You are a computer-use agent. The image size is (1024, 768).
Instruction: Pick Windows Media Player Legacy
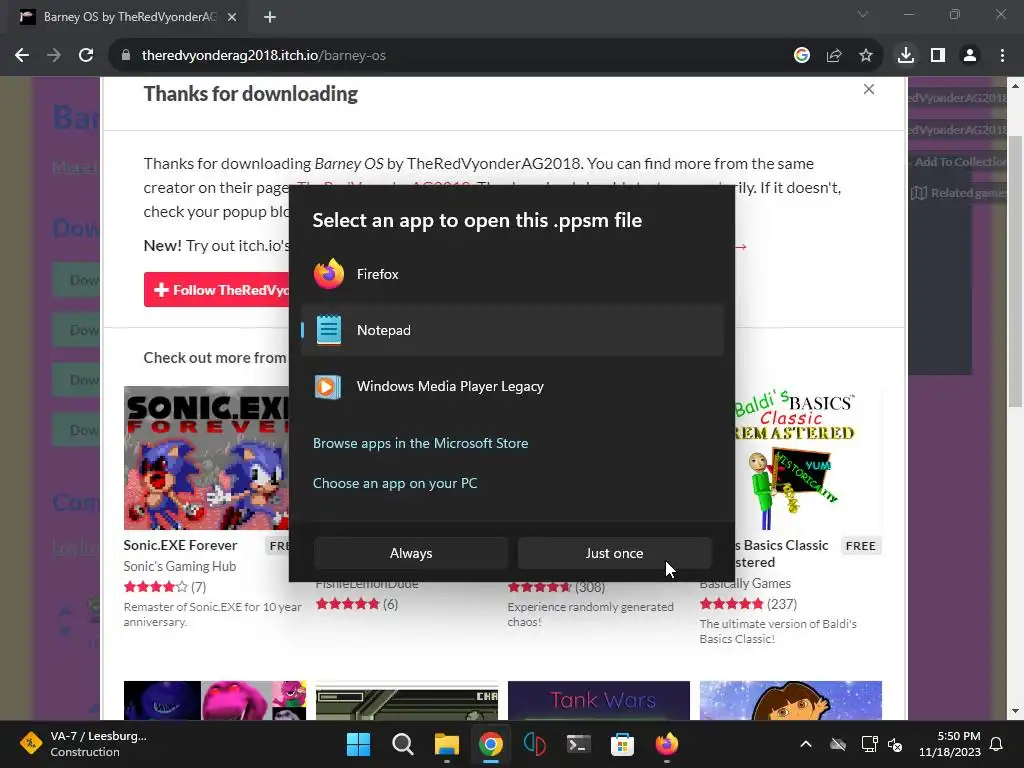pyautogui.click(x=512, y=386)
